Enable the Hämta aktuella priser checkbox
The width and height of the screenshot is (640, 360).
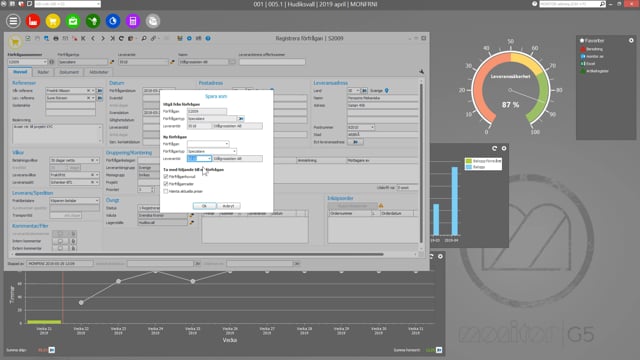point(166,191)
